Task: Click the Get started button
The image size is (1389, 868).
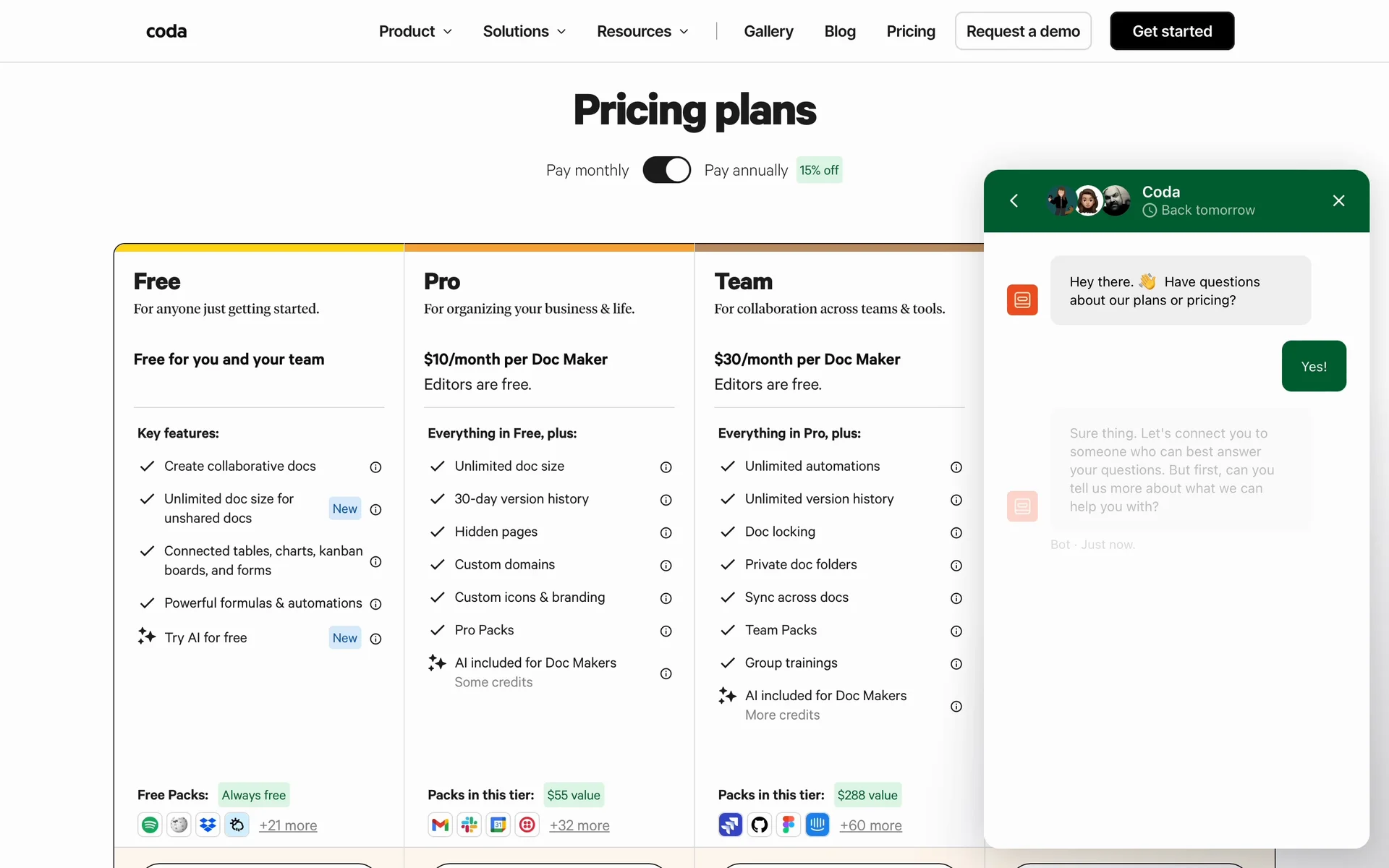Action: [1172, 31]
